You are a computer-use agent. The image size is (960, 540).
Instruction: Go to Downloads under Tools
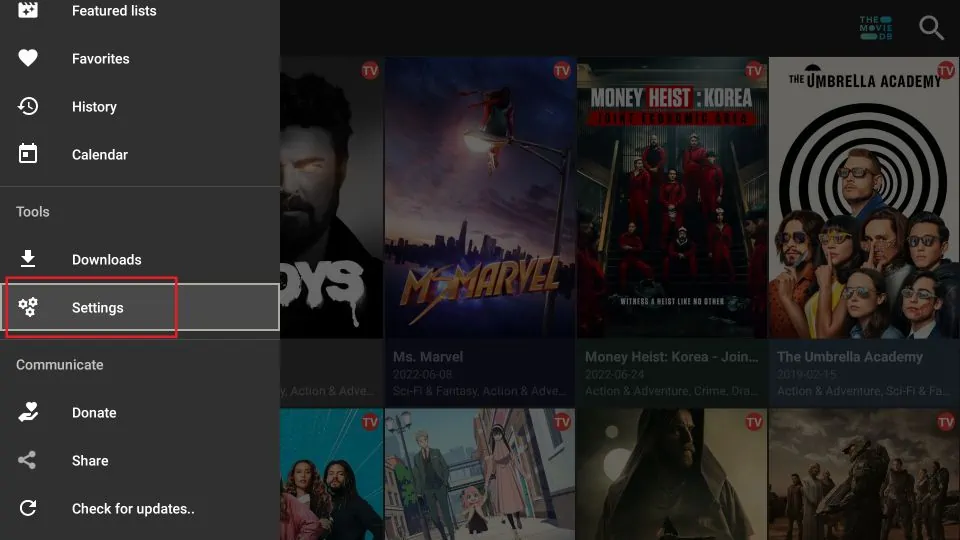point(140,259)
